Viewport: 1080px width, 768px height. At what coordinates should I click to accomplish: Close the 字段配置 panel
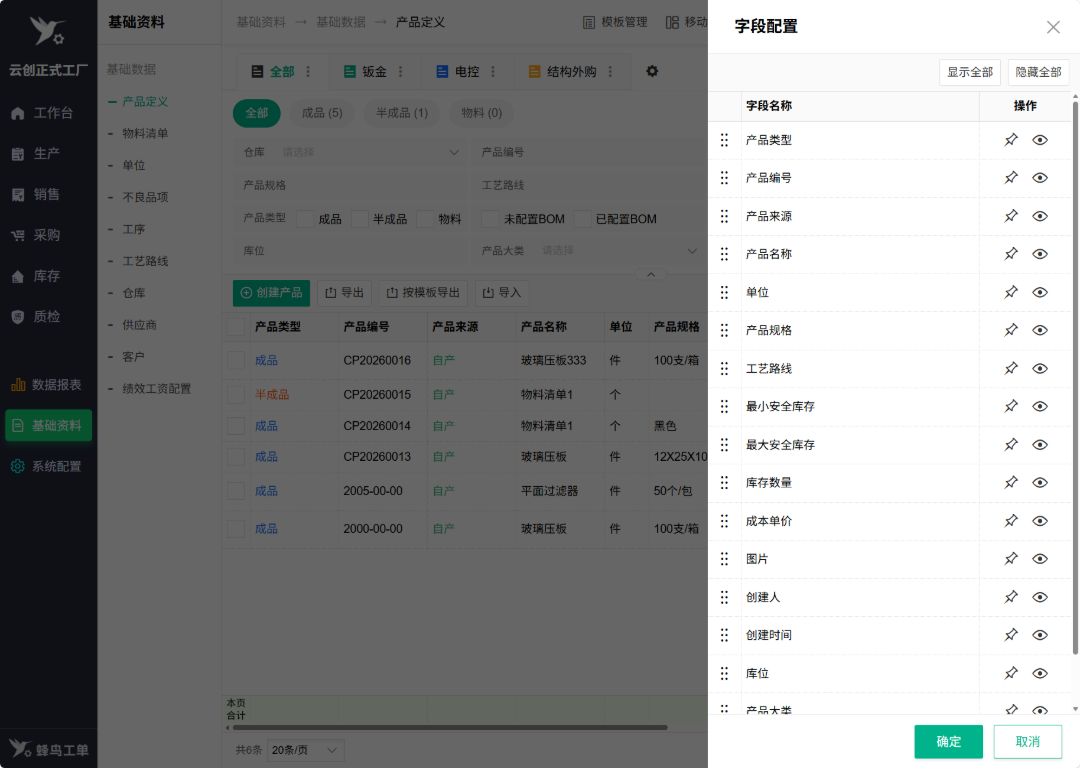coord(1053,27)
